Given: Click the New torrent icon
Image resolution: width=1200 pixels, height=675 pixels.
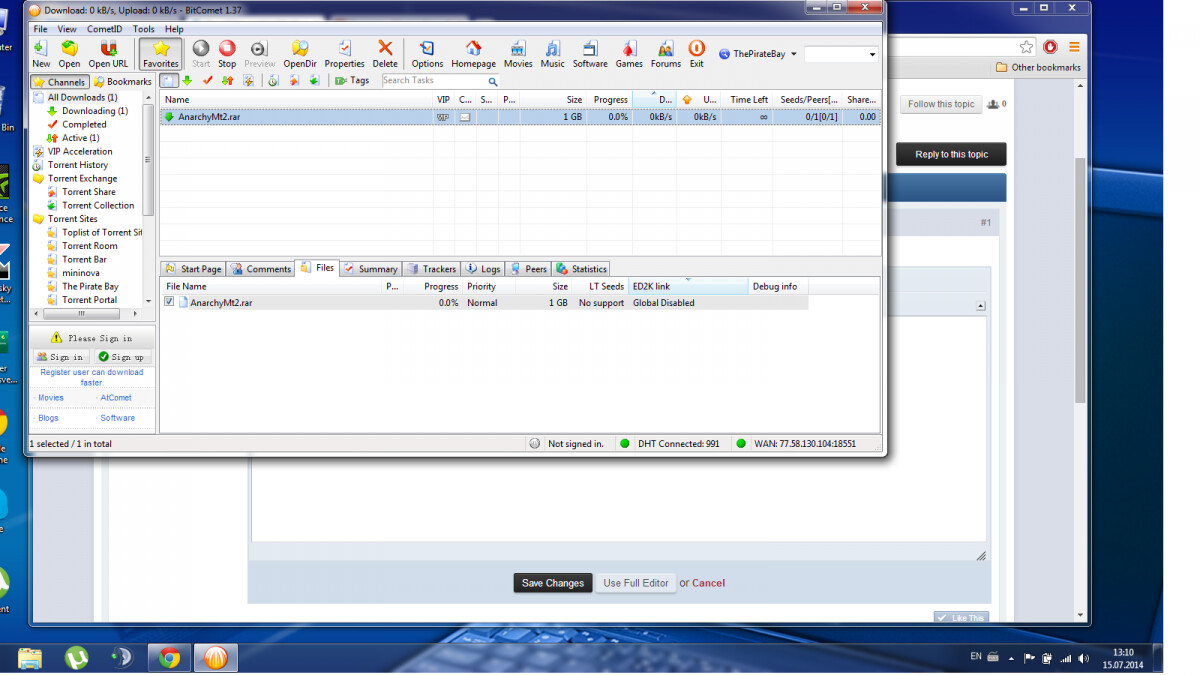Looking at the screenshot, I should click(41, 54).
